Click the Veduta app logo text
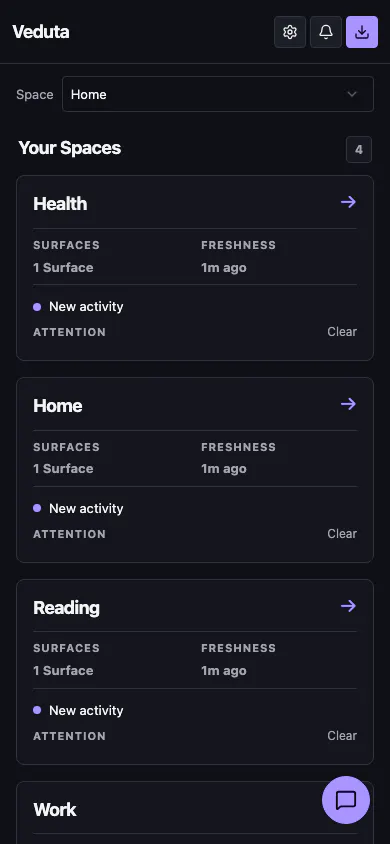The width and height of the screenshot is (390, 844). (41, 32)
